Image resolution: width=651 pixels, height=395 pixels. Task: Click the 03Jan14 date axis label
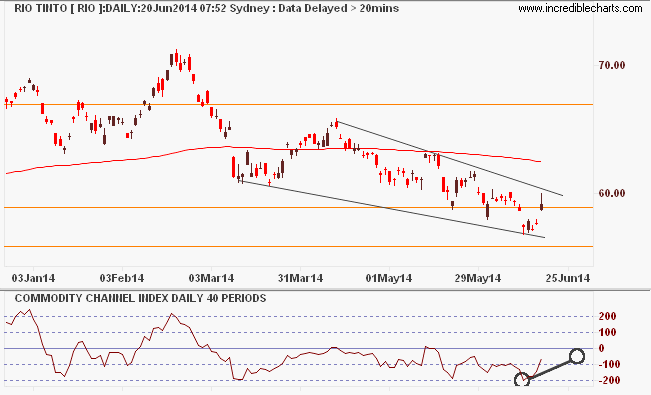point(33,278)
